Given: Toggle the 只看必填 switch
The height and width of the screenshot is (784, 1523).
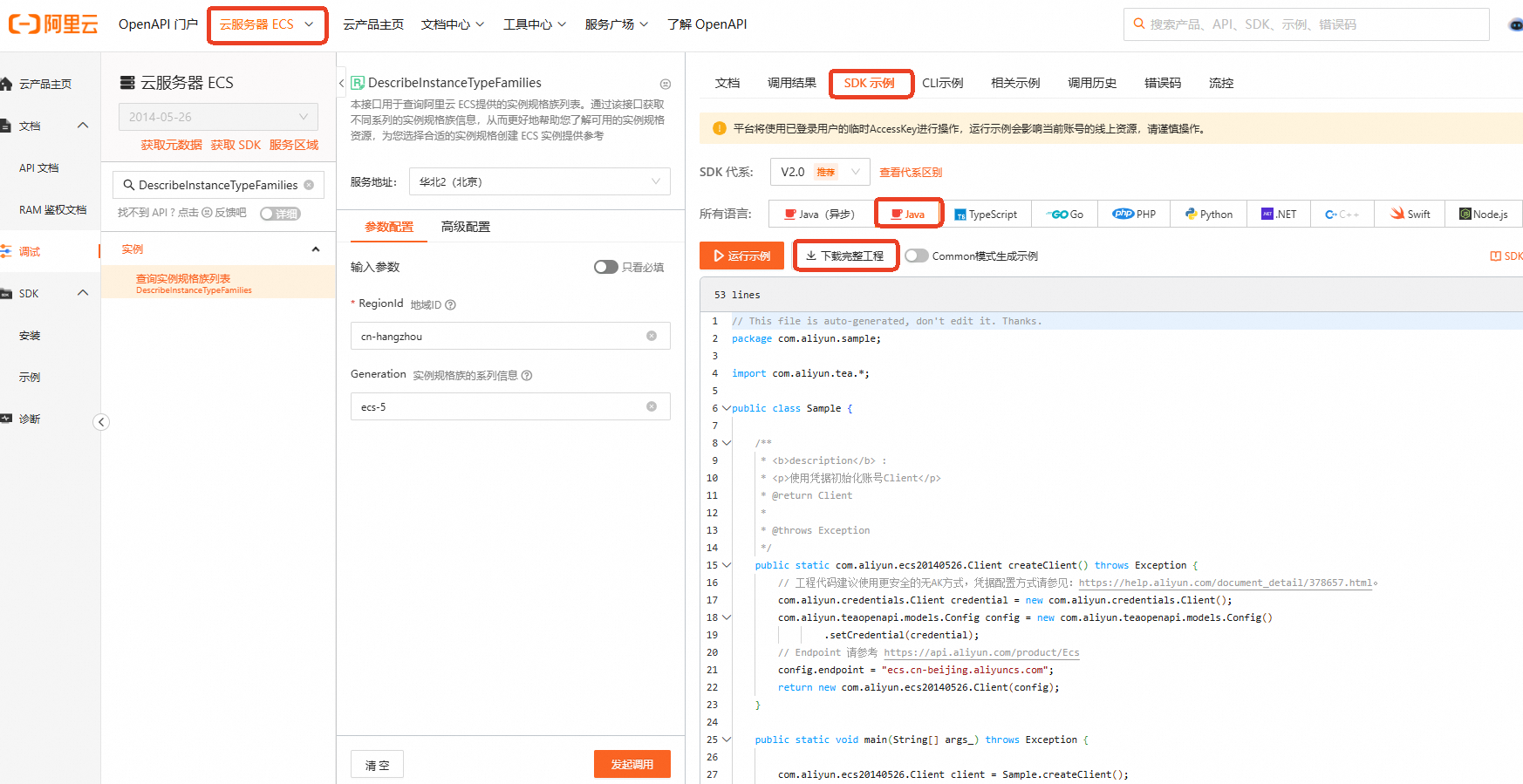Looking at the screenshot, I should tap(606, 267).
